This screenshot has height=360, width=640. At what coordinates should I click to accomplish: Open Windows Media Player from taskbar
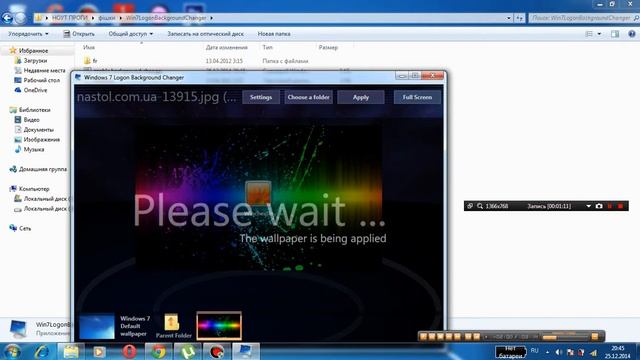coord(99,351)
